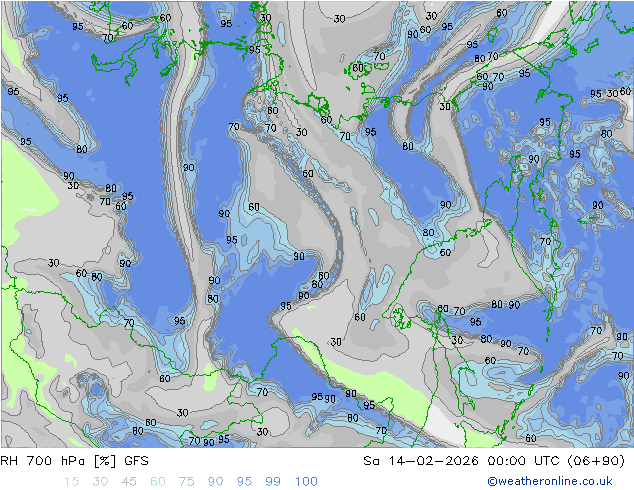This screenshot has height=490, width=634.
Task: Click the legend value 90 in the color scale
Action: [215, 481]
